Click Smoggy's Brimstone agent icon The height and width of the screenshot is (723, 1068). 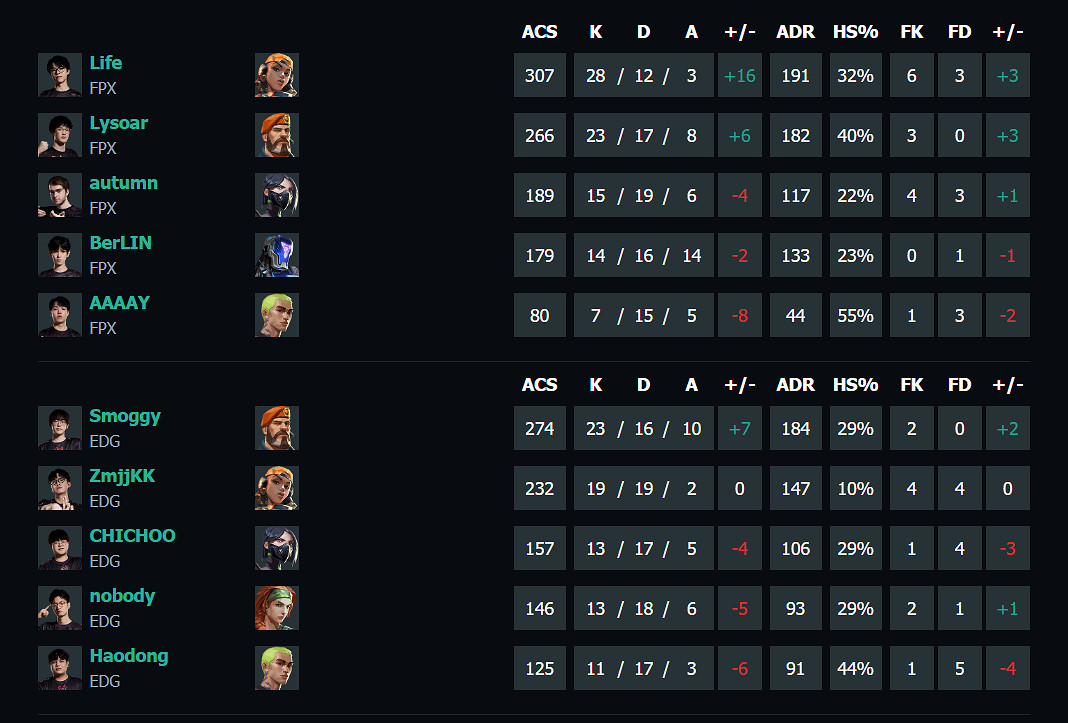(277, 428)
